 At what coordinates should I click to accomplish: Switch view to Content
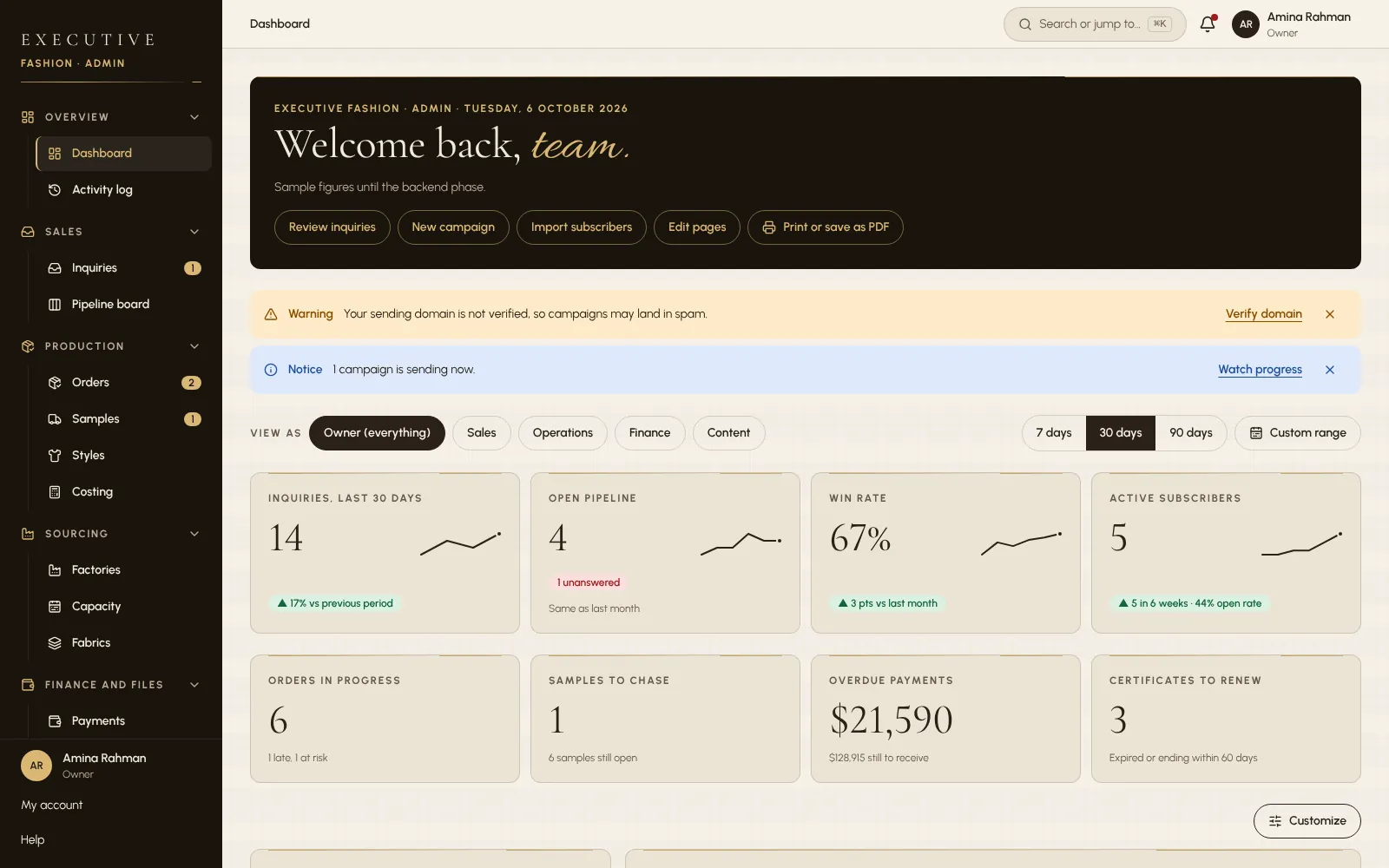point(728,433)
